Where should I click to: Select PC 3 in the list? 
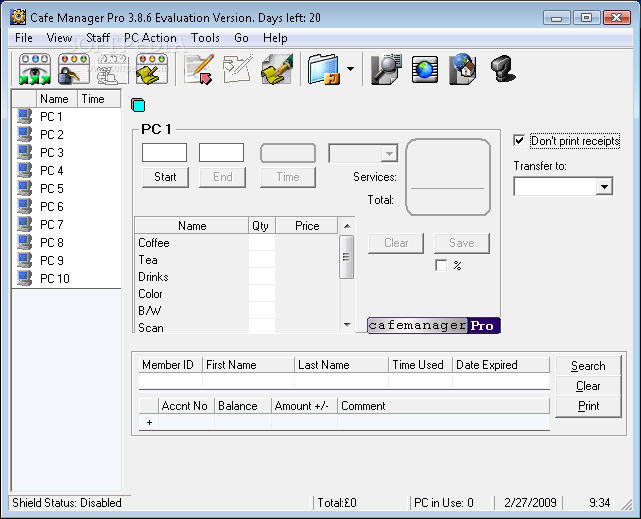pos(52,152)
